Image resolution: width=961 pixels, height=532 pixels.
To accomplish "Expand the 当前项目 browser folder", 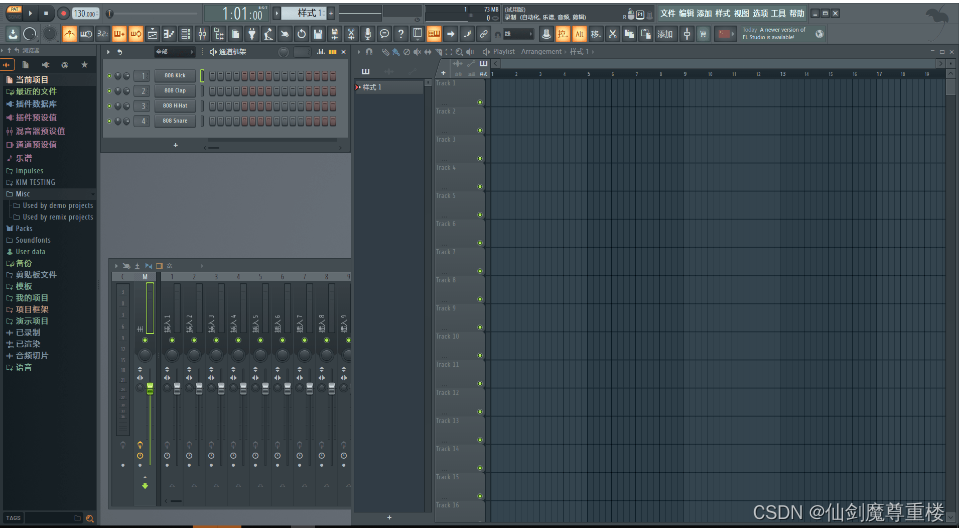I will [x=32, y=80].
